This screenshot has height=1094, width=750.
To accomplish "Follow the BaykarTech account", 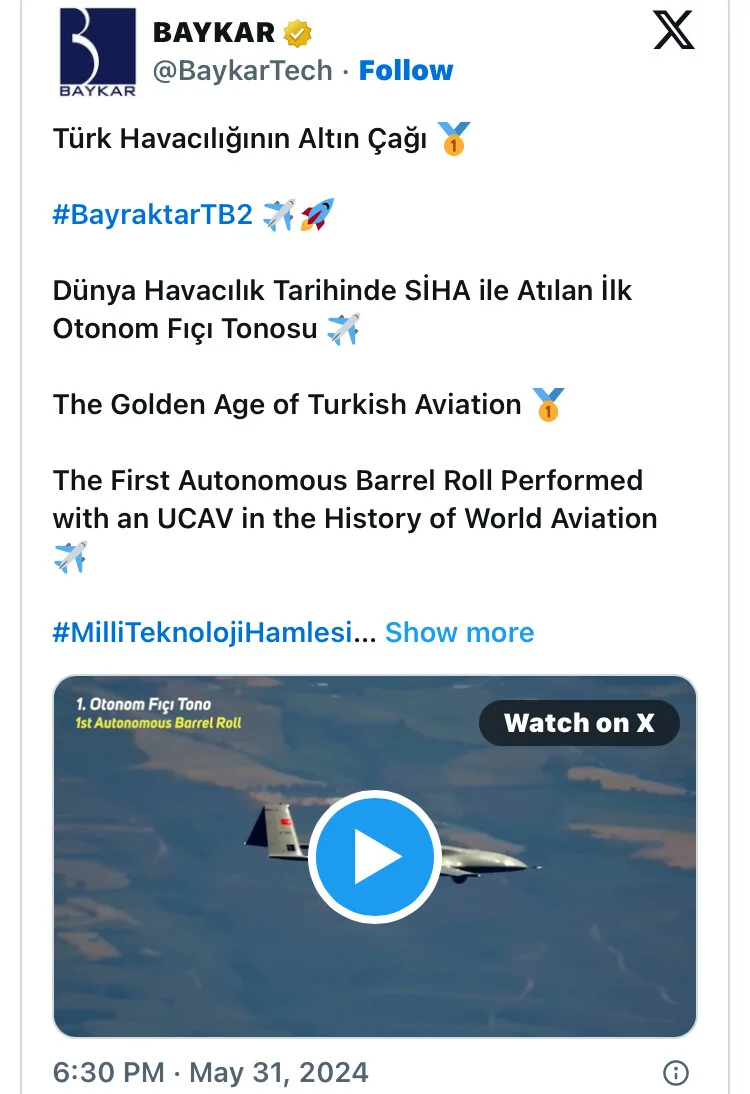I will click(406, 71).
